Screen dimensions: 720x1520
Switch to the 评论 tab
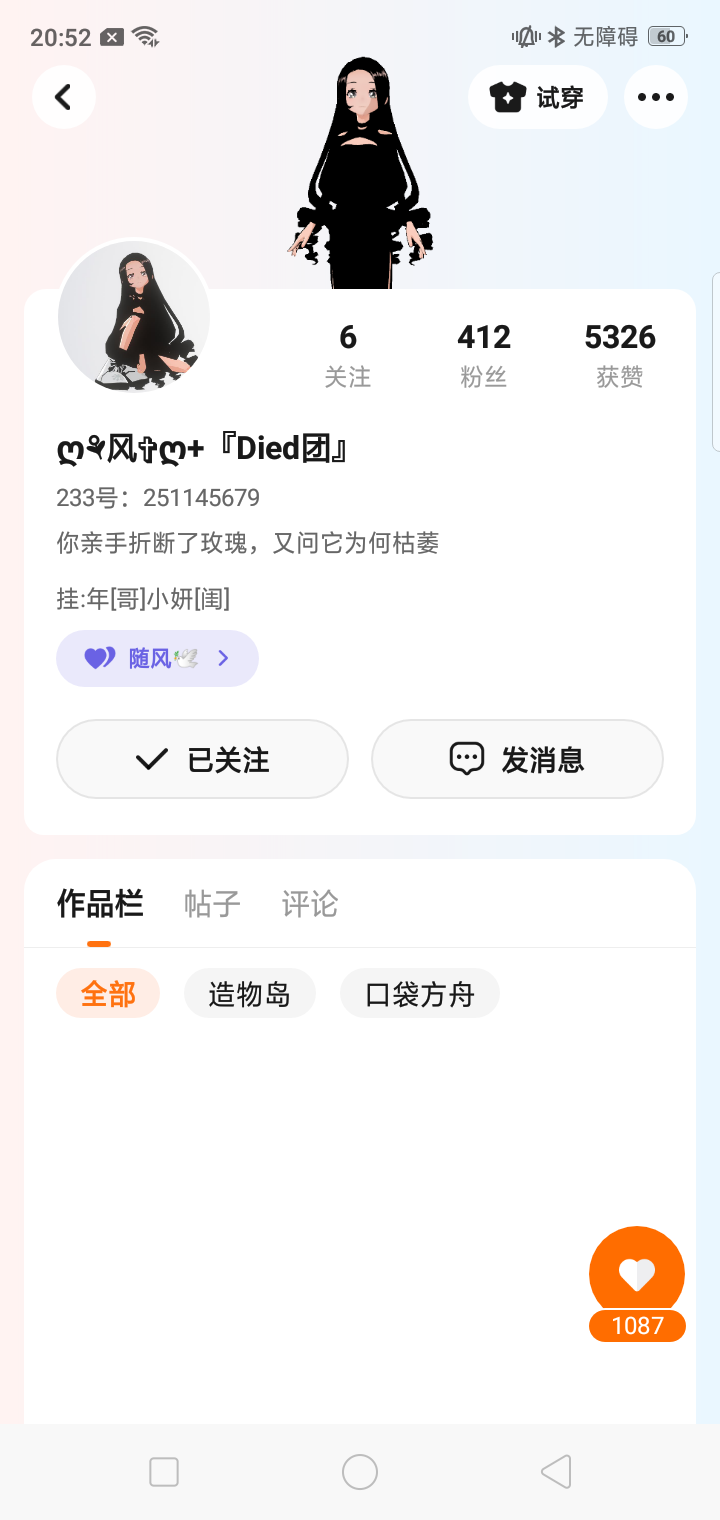[x=310, y=904]
